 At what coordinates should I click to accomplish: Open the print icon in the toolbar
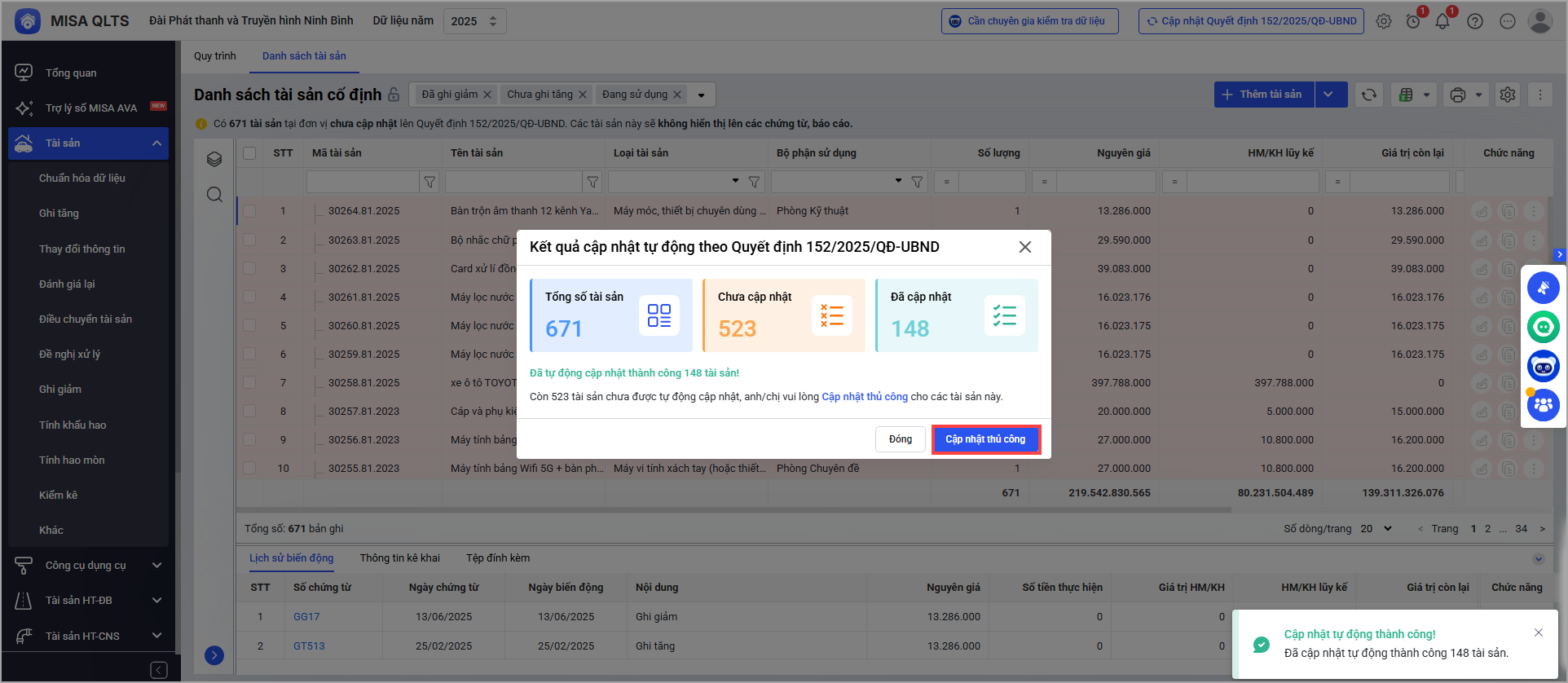[x=1458, y=95]
